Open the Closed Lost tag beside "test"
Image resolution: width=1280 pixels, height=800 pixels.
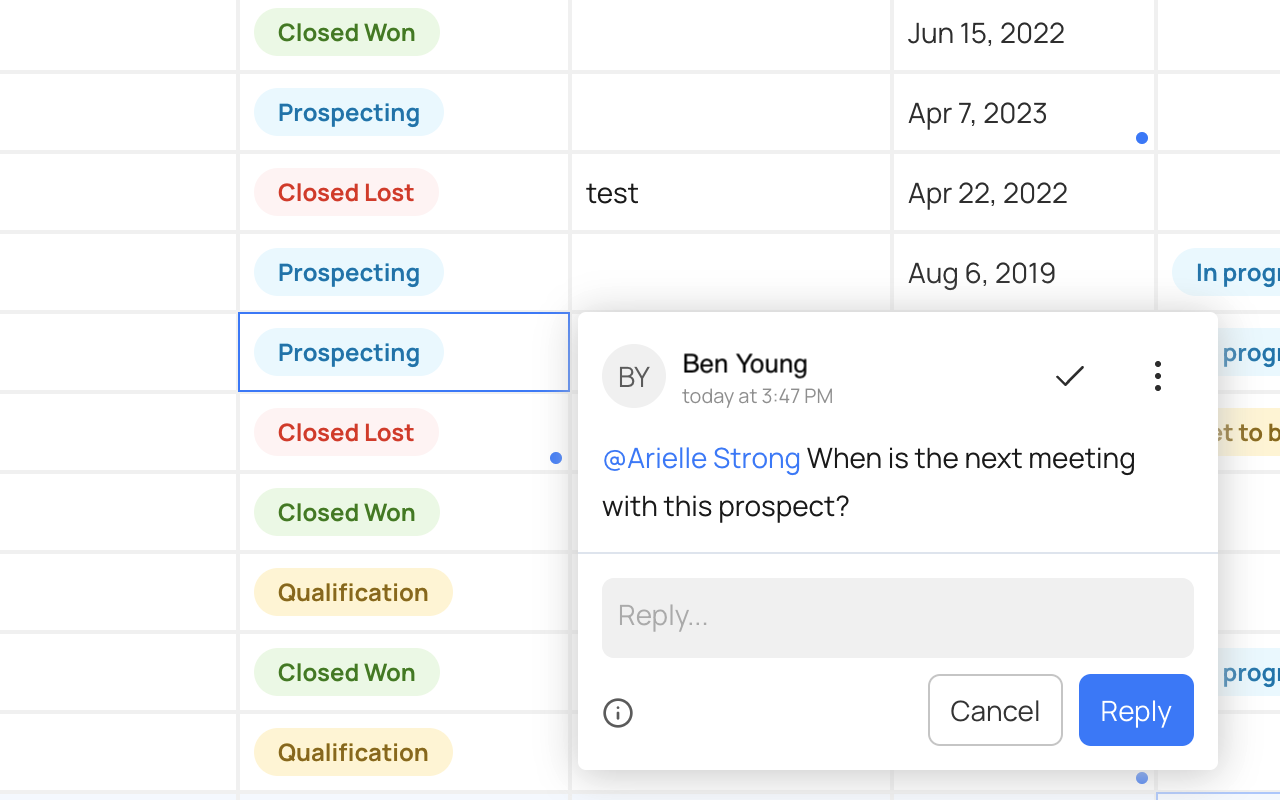click(x=346, y=192)
